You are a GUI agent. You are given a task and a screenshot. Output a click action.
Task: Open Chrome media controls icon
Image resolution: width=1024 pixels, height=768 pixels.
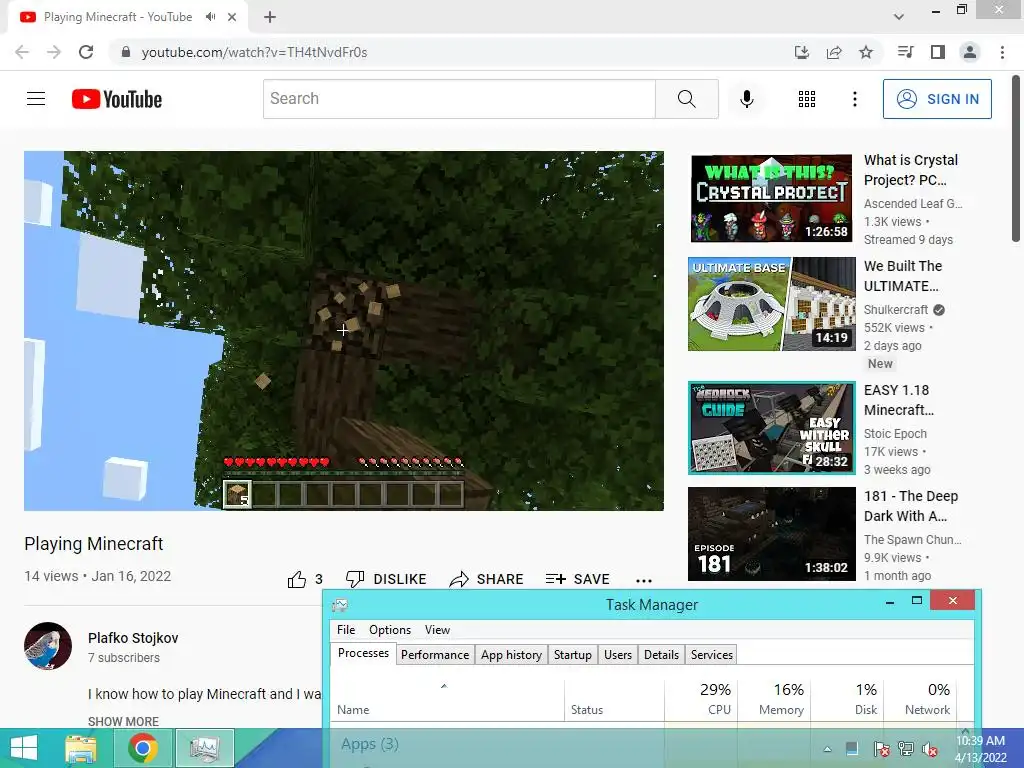(905, 52)
